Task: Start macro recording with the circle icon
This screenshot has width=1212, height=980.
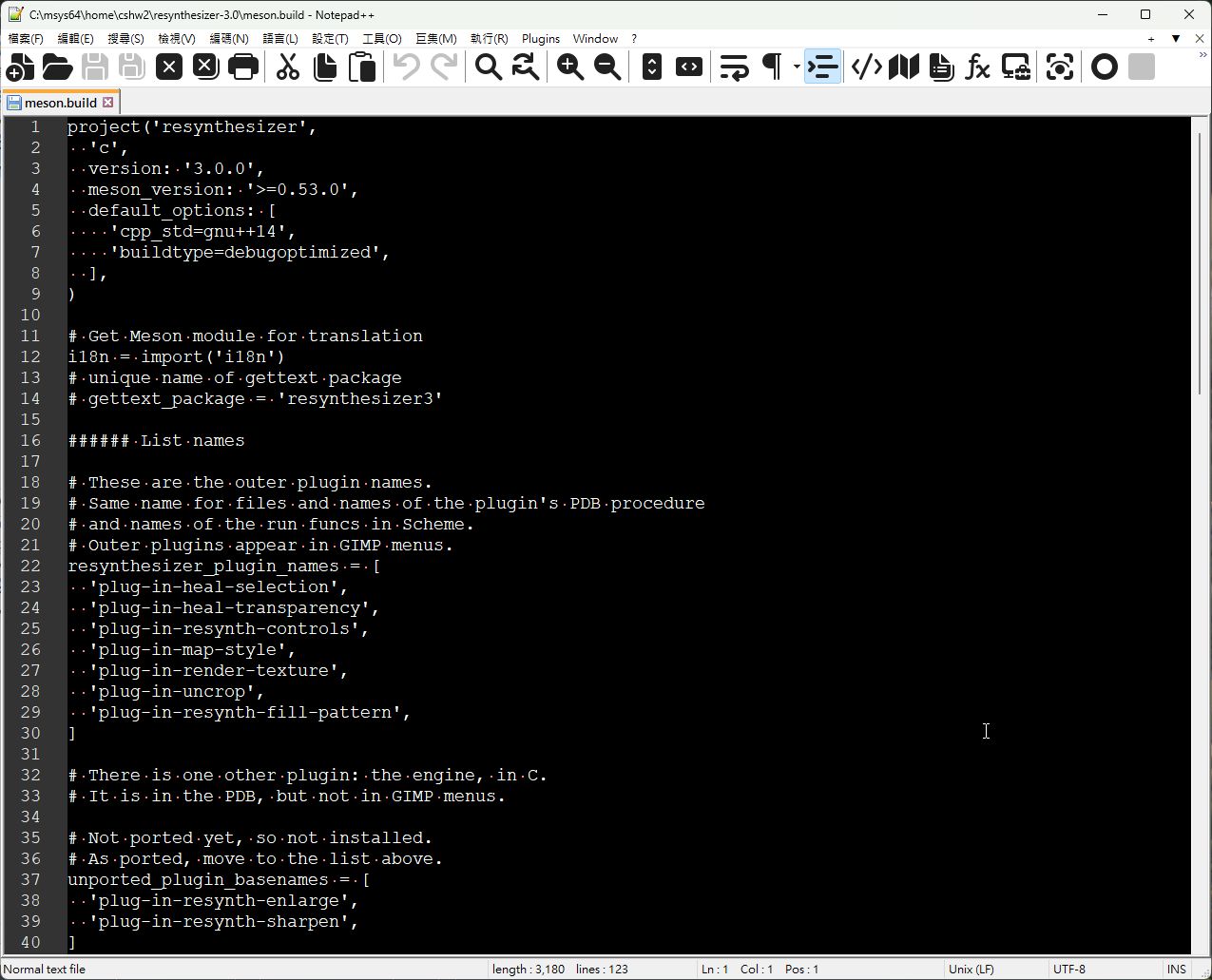Action: tap(1105, 67)
